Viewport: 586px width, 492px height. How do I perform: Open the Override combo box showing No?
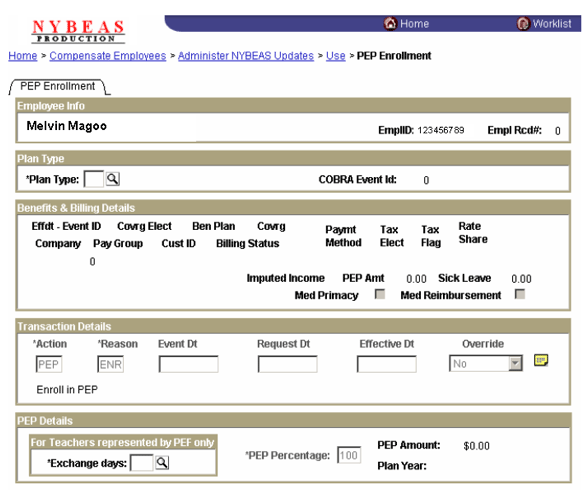486,363
